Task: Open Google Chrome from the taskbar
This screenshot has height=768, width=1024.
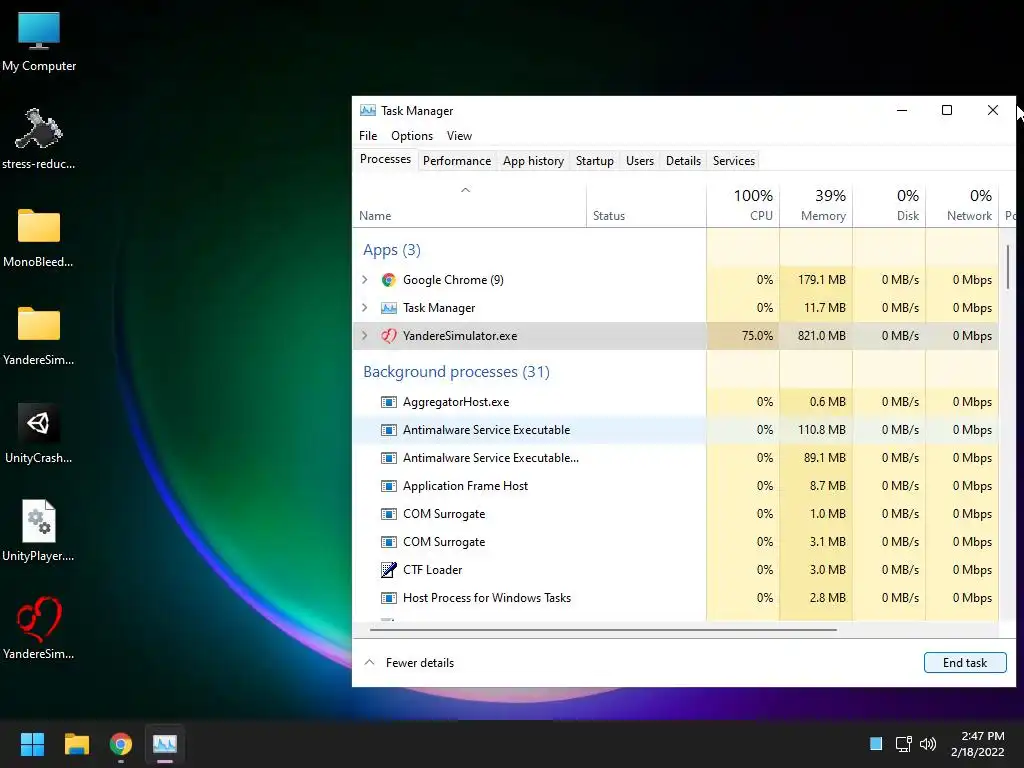Action: [x=121, y=744]
